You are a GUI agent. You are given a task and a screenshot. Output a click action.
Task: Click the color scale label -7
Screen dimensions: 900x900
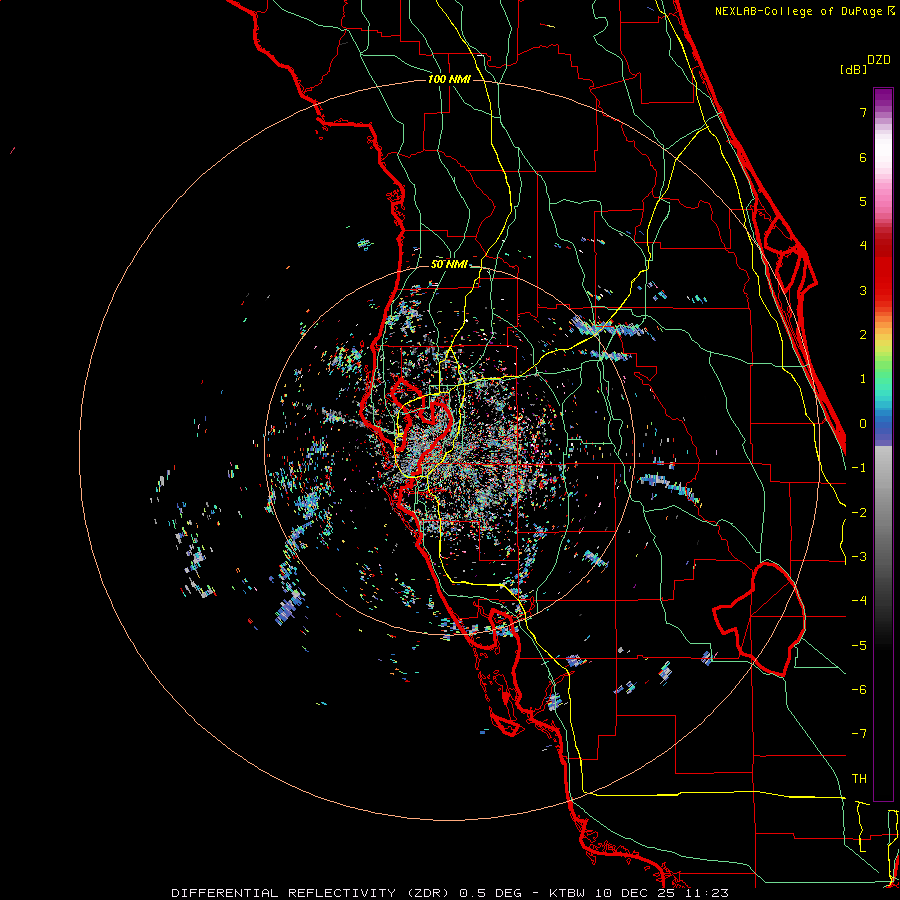coord(859,734)
